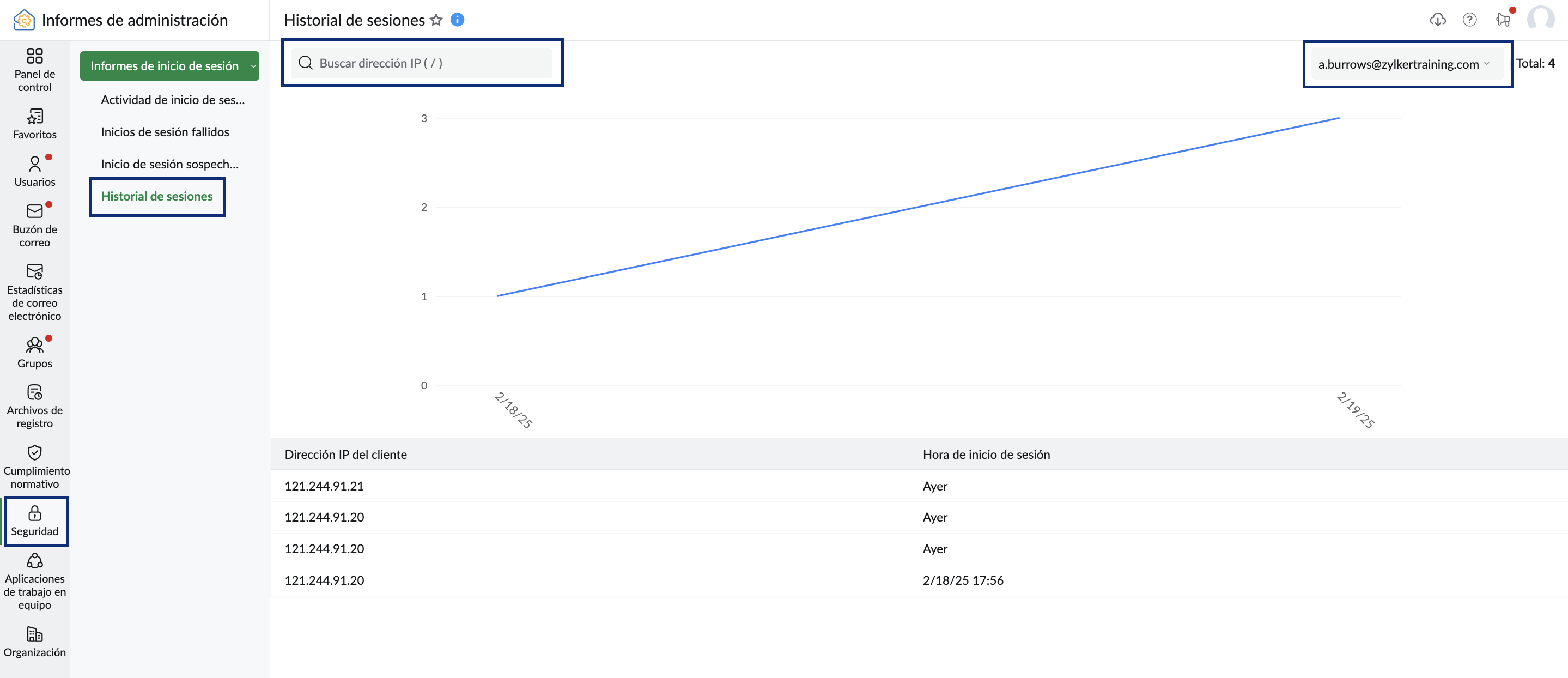Toggle favorite star next to Historial de sesiones

pyautogui.click(x=436, y=20)
